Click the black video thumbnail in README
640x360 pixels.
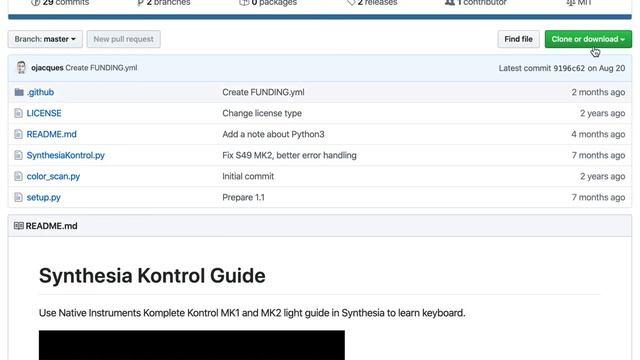coord(192,345)
